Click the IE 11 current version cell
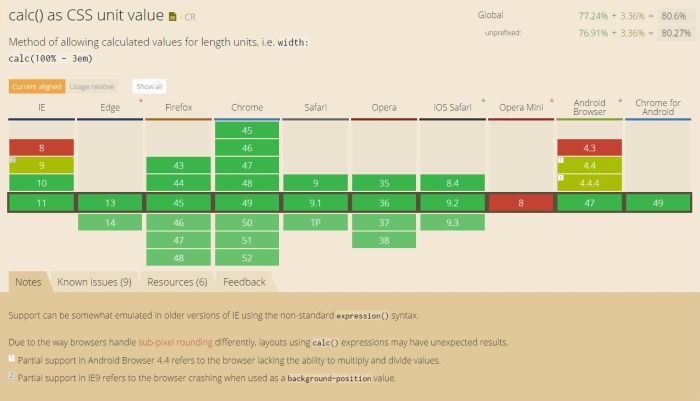Screen dimensions: 700x401 point(42,203)
